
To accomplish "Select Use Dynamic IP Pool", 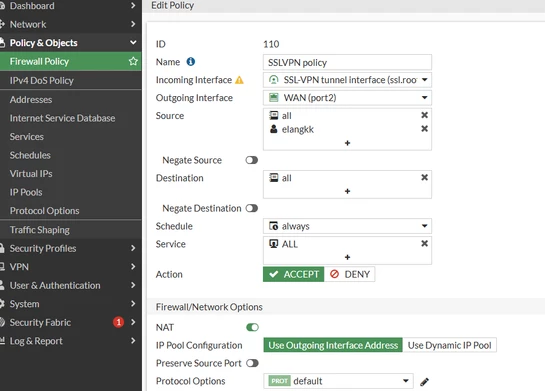I will click(x=449, y=345).
